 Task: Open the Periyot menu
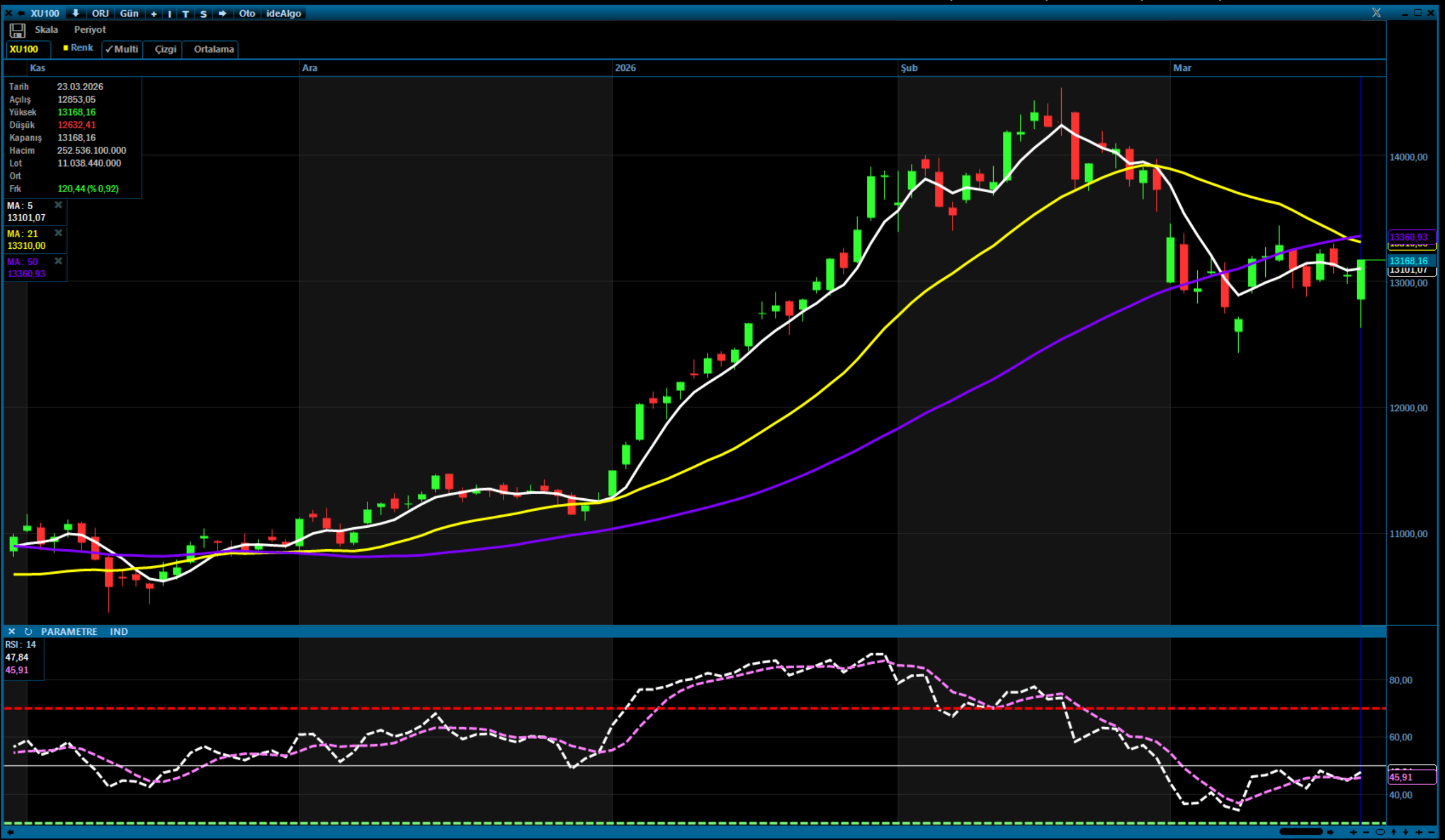click(90, 30)
